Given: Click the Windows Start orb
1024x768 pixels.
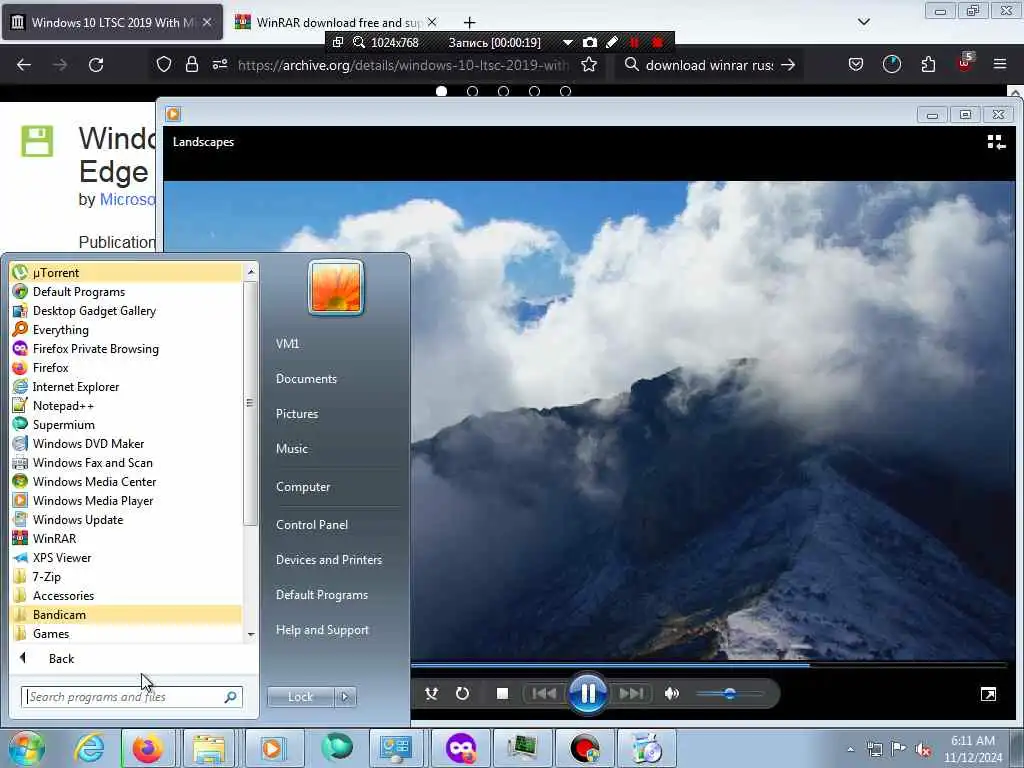Looking at the screenshot, I should coord(26,748).
